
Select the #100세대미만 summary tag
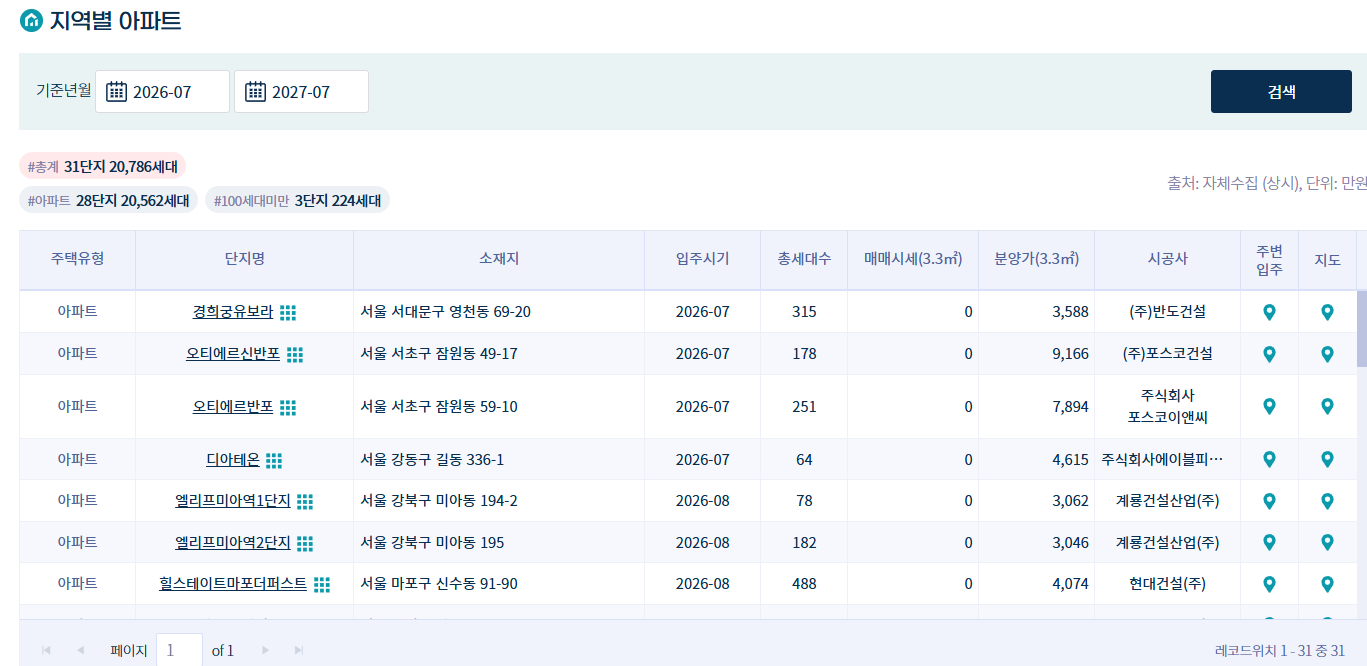click(297, 201)
